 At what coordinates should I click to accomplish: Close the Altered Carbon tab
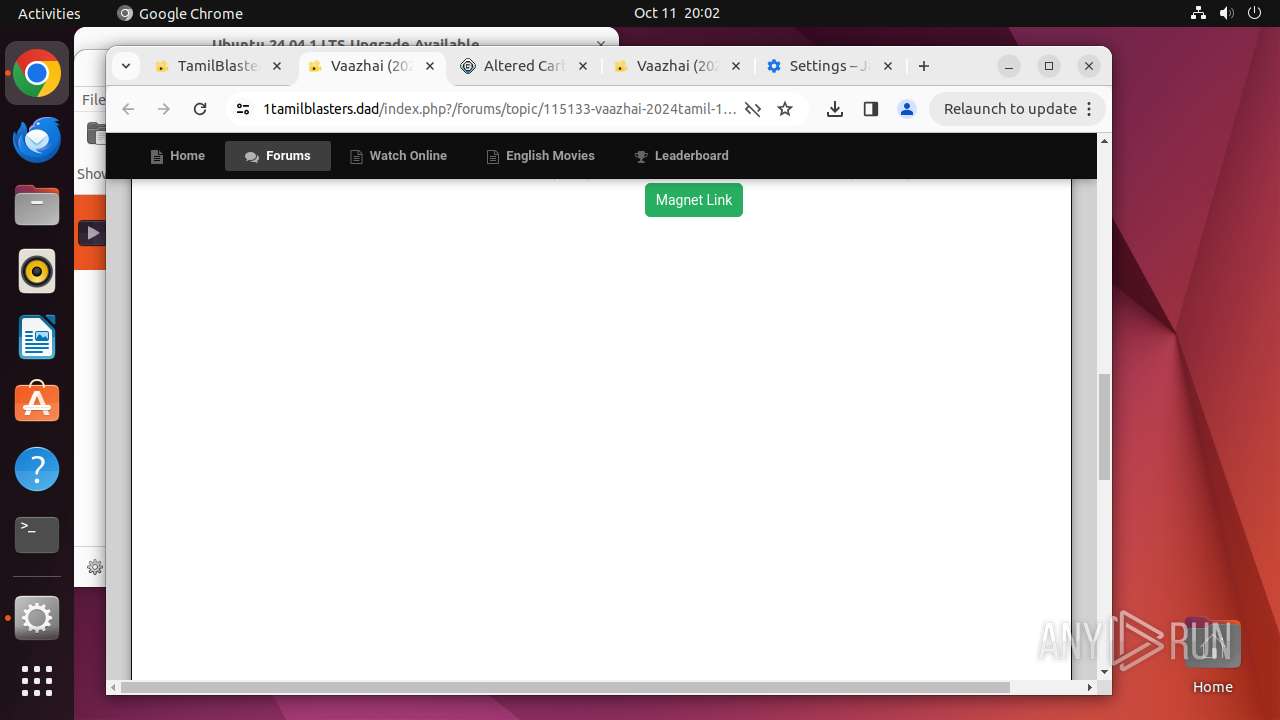coord(583,66)
